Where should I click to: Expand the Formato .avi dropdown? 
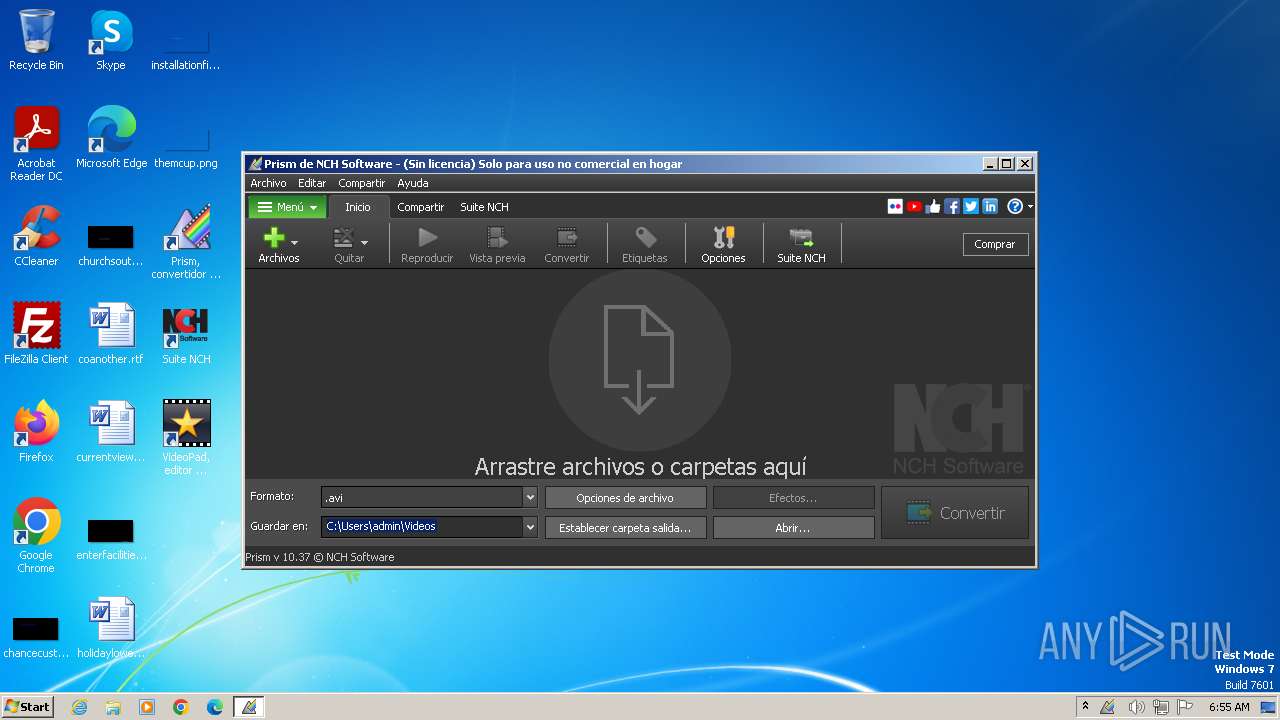pos(530,497)
